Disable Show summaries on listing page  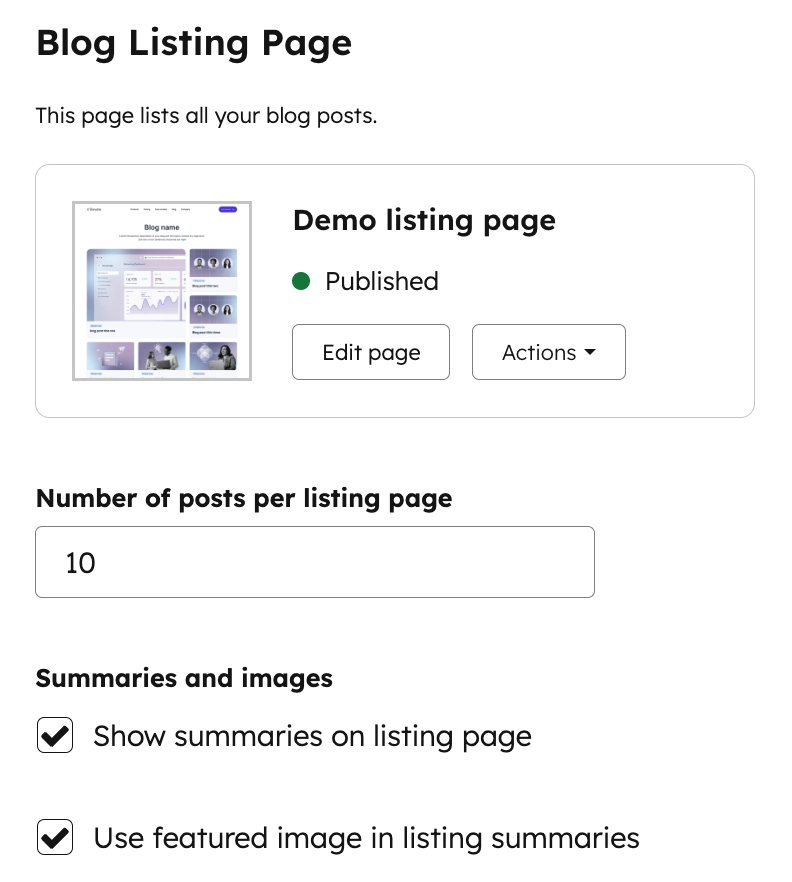pos(55,737)
